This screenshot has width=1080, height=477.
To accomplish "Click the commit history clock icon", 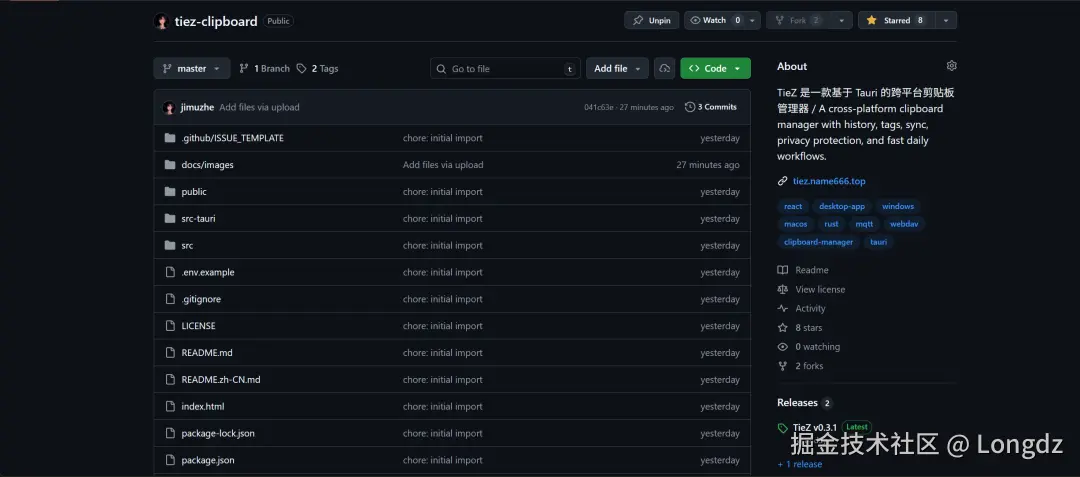I will tap(690, 107).
